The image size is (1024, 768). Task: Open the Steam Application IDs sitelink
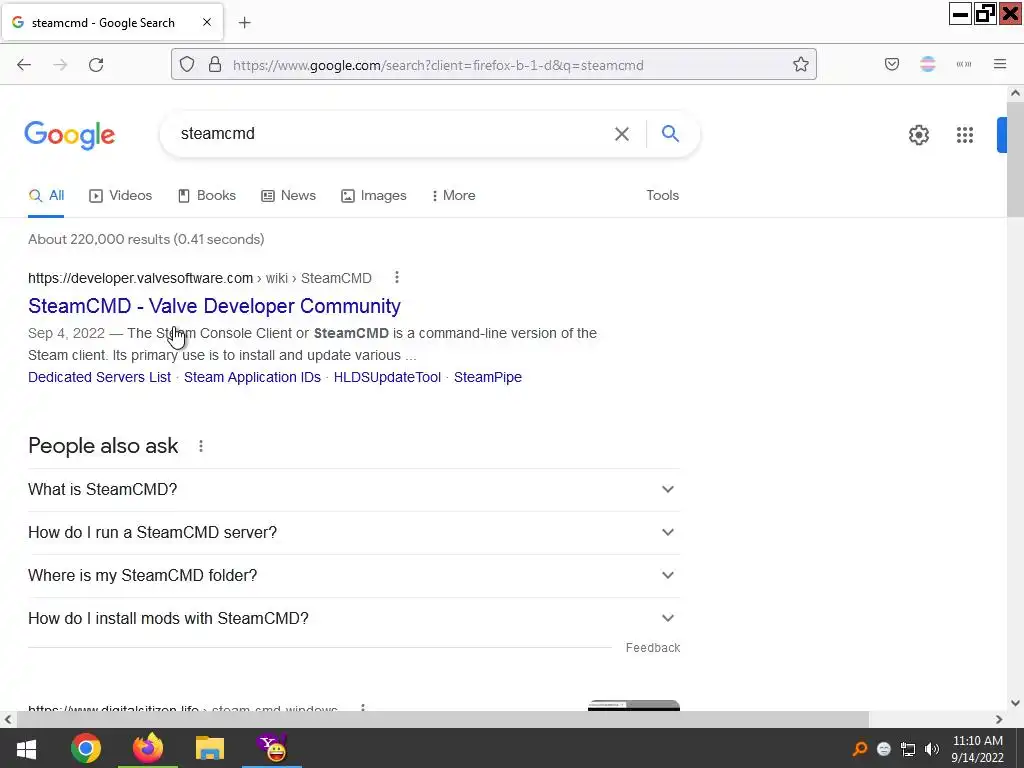coord(252,377)
